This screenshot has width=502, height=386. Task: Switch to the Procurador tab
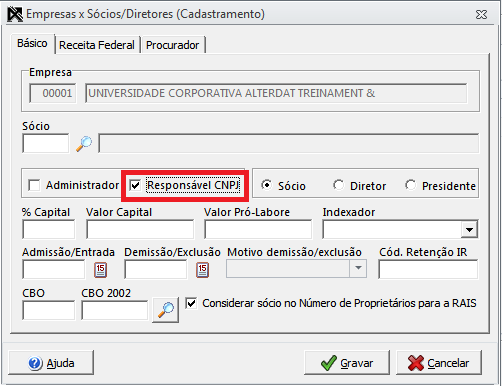tap(172, 45)
